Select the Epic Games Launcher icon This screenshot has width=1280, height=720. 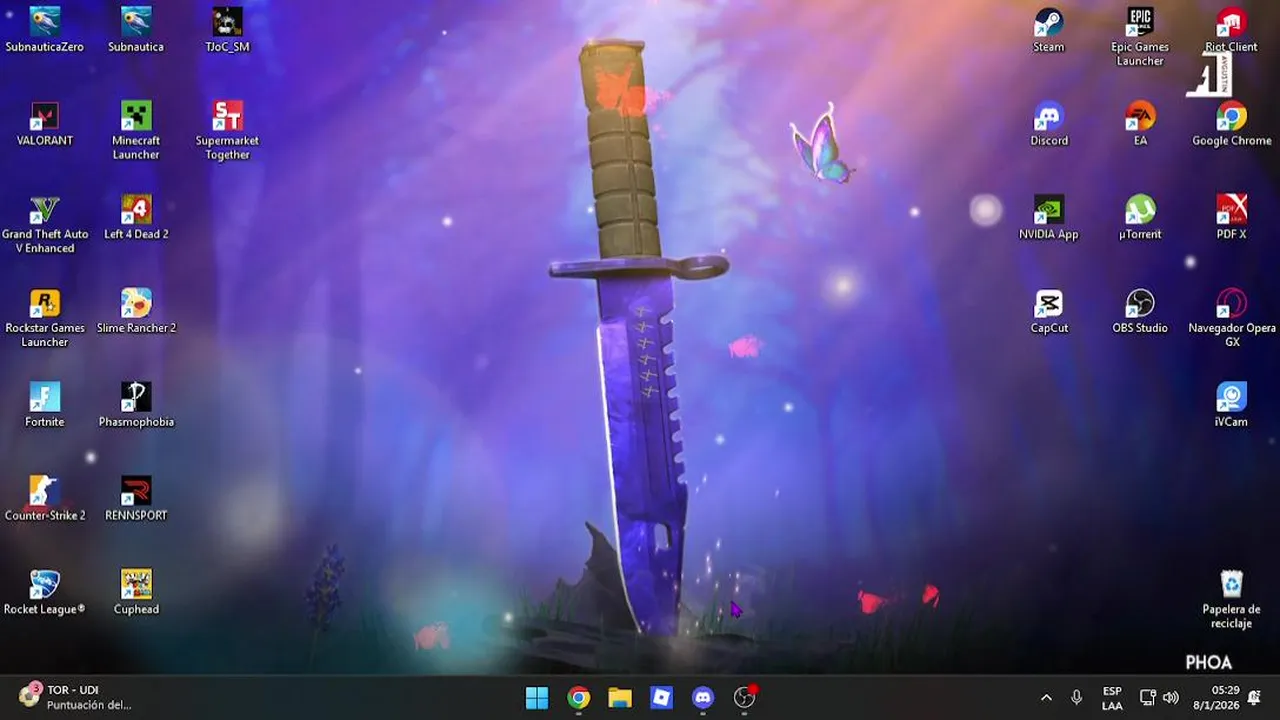1140,37
